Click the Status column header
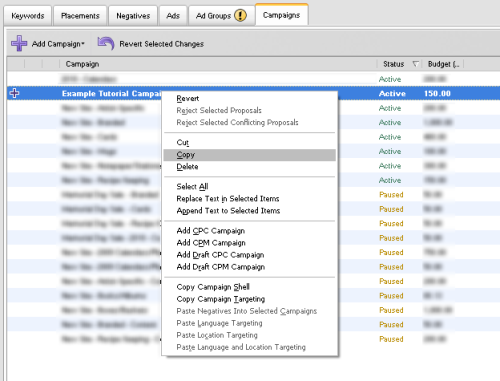The image size is (500, 381). tap(399, 64)
